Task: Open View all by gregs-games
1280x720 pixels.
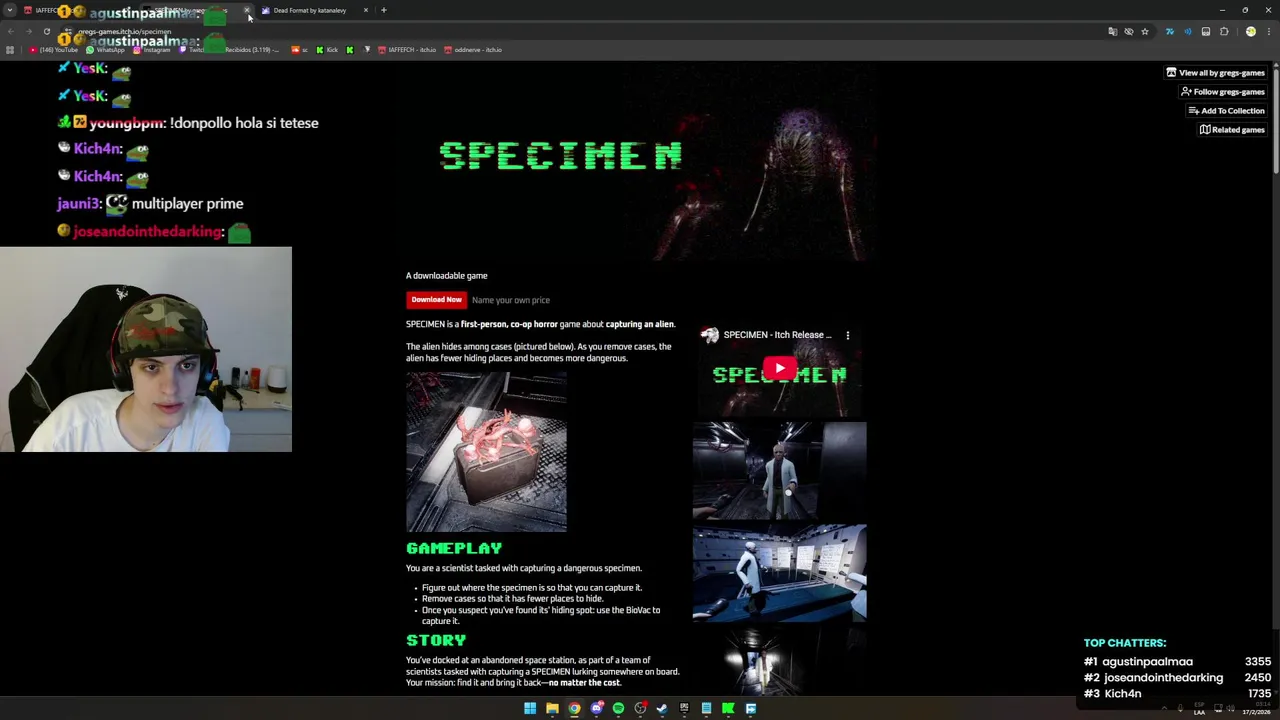Action: point(1215,73)
